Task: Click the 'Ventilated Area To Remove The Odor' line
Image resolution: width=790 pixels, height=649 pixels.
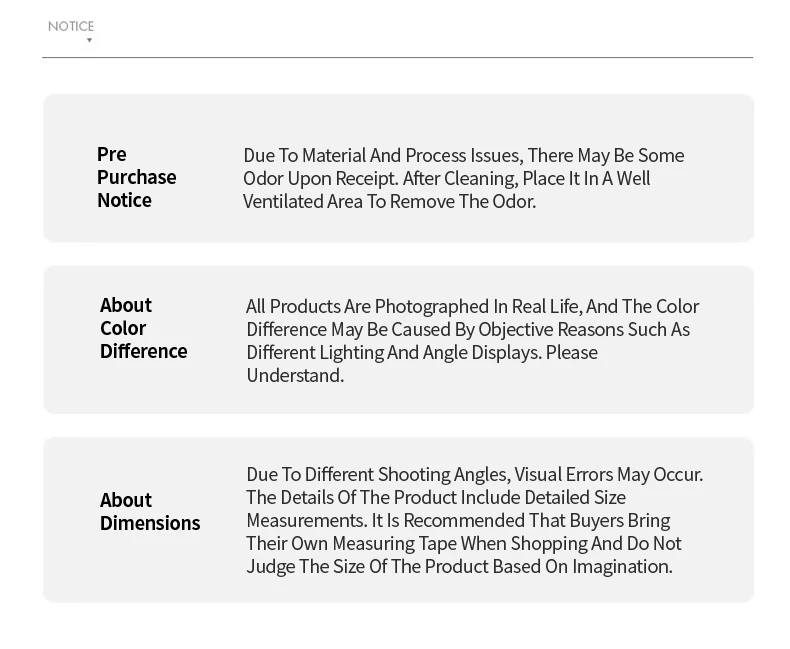Action: pos(389,201)
